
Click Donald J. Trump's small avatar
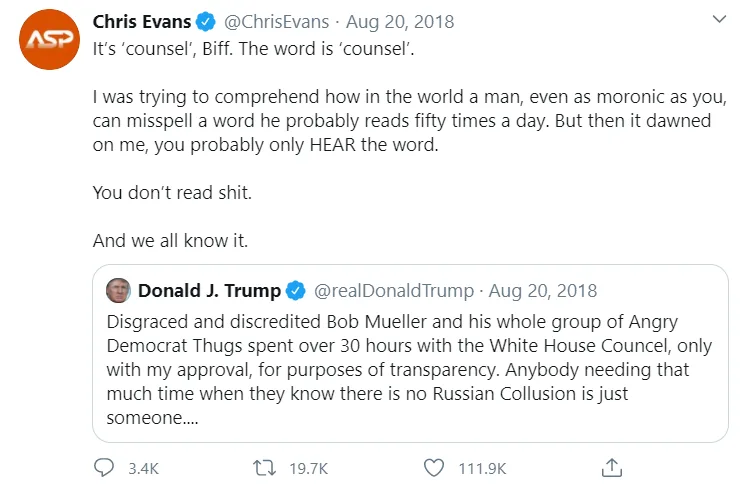118,291
